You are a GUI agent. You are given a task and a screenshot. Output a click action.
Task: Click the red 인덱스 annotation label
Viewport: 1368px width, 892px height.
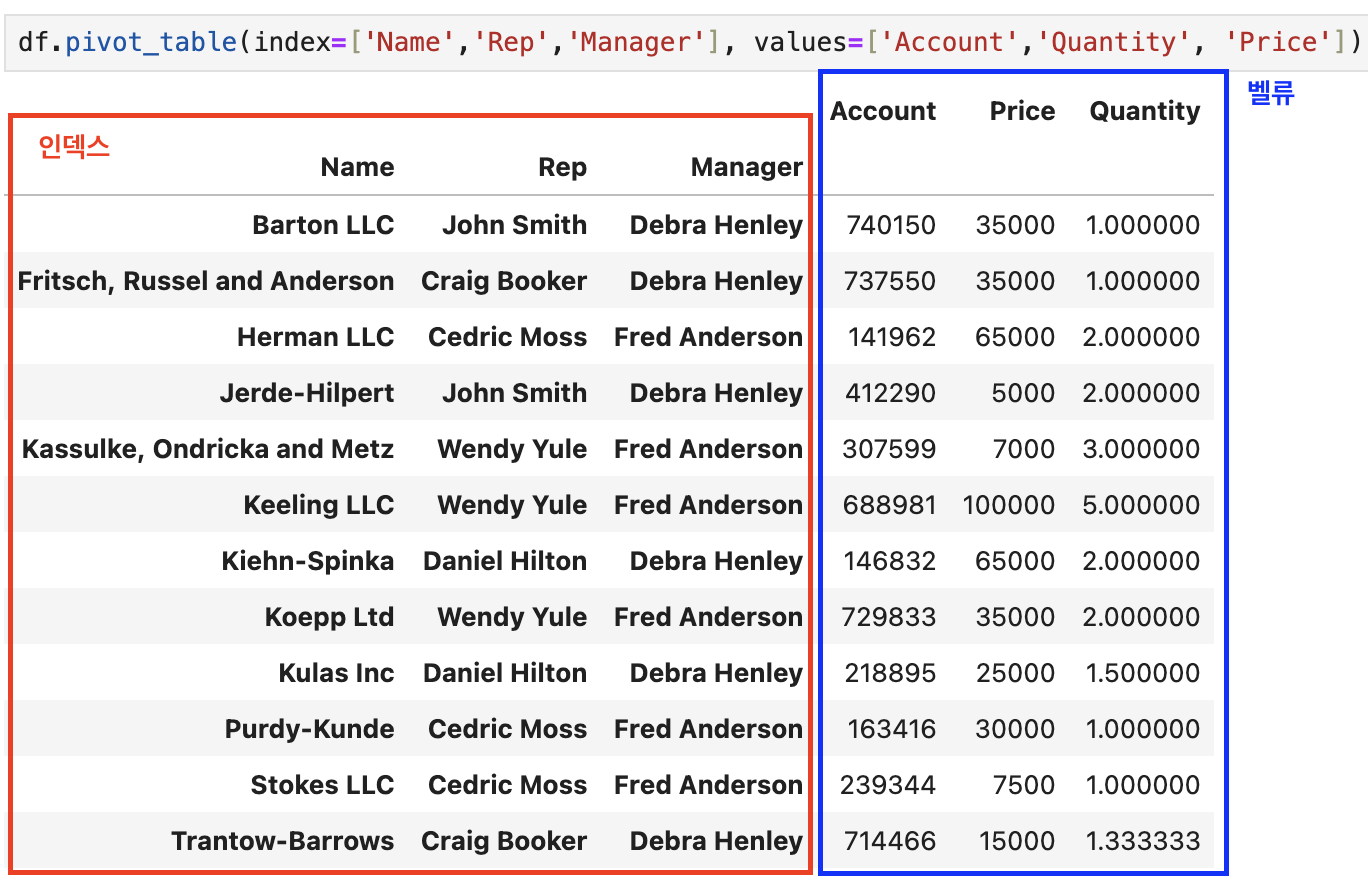pyautogui.click(x=73, y=146)
